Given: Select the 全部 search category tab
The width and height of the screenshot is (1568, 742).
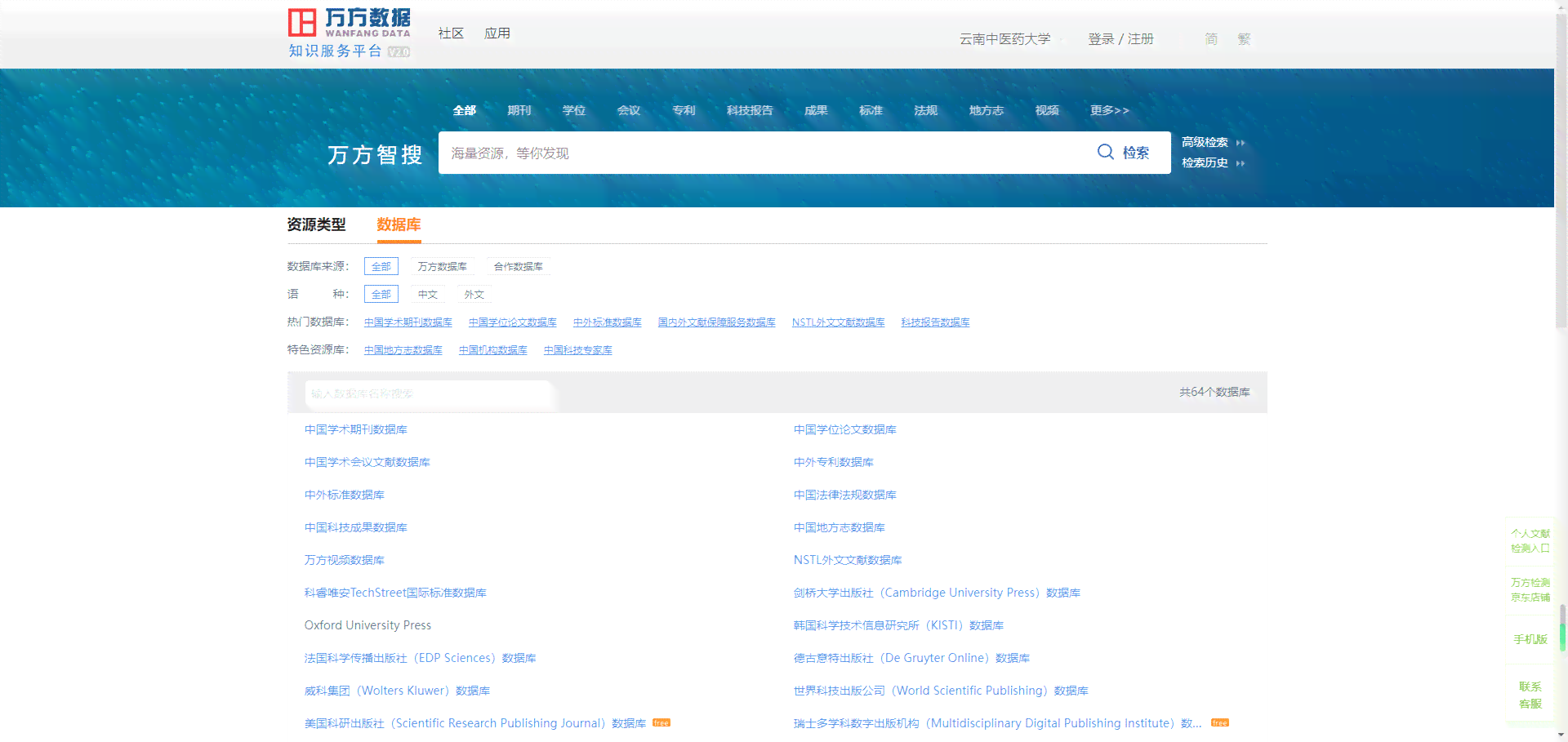Looking at the screenshot, I should click(465, 110).
